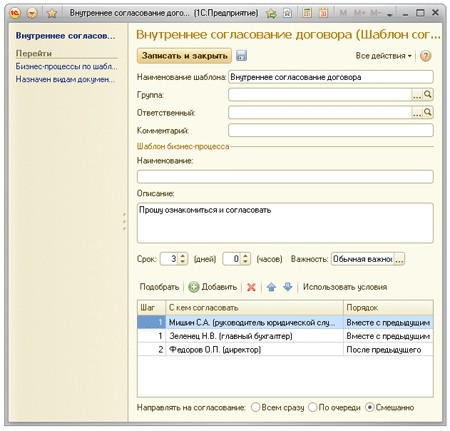Viewport: 450px width, 431px height.
Task: Click magnifier icon in Группа field
Action: pyautogui.click(x=428, y=95)
